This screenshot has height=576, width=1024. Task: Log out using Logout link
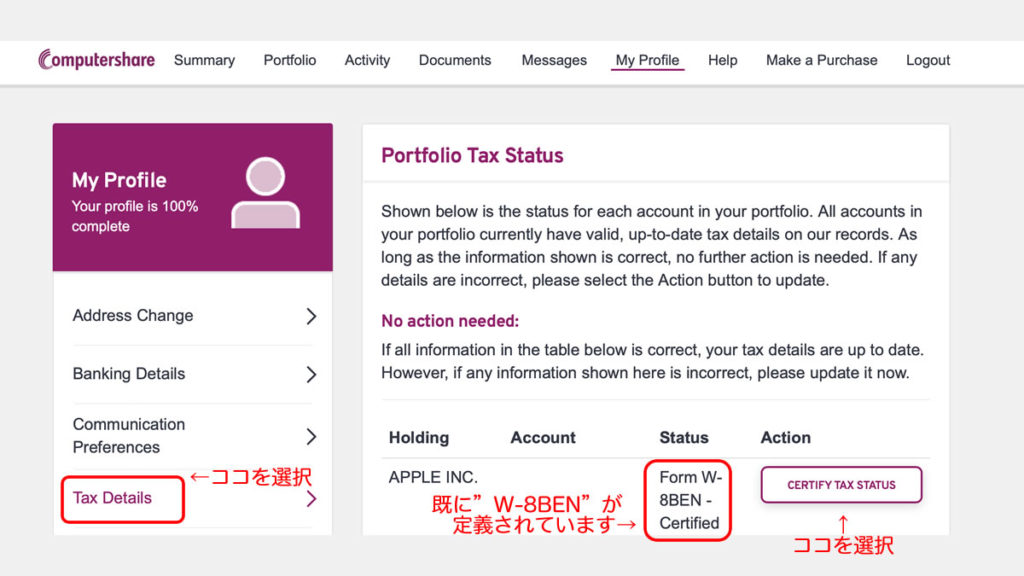click(x=927, y=60)
